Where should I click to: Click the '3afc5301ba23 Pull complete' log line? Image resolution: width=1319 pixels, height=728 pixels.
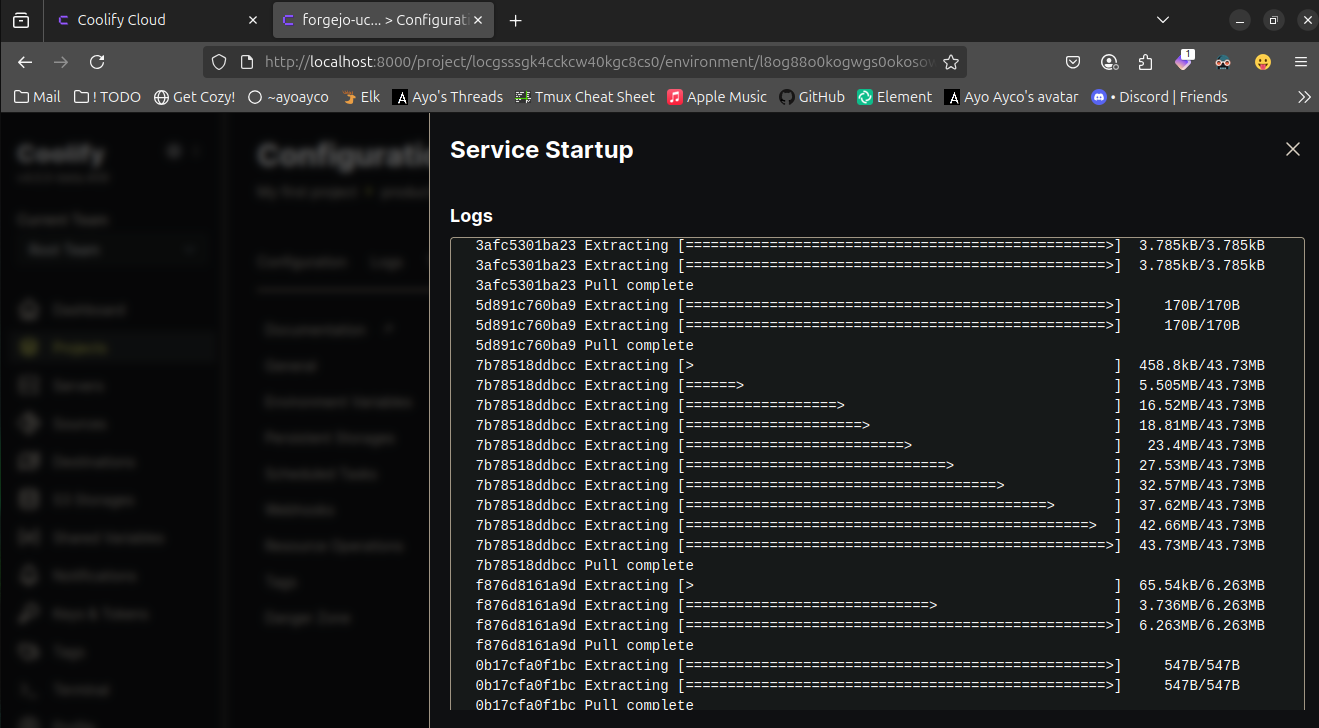pyautogui.click(x=584, y=285)
